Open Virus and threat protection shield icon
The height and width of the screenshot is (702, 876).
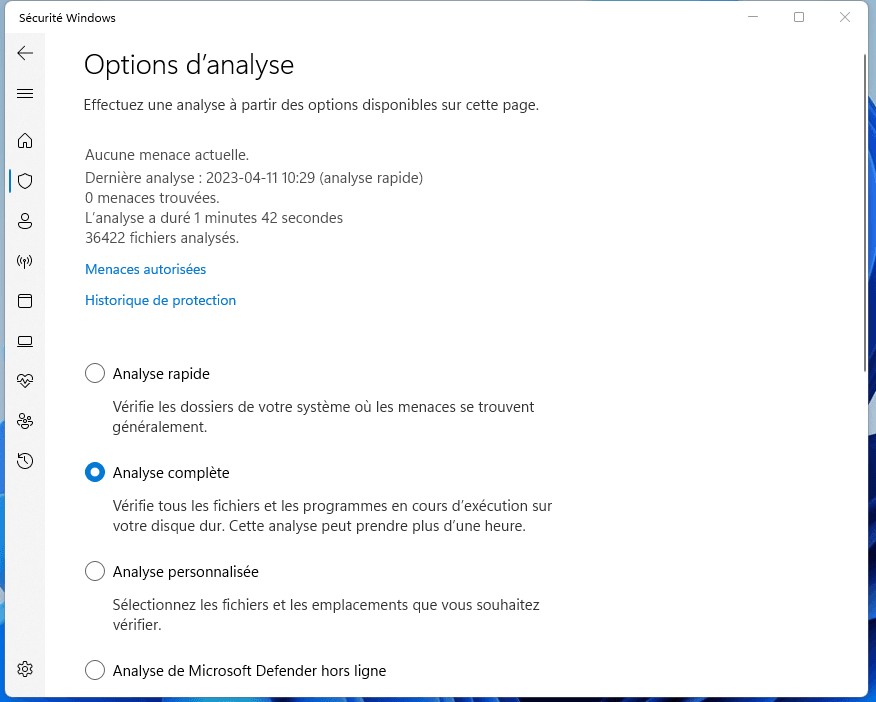tap(25, 181)
